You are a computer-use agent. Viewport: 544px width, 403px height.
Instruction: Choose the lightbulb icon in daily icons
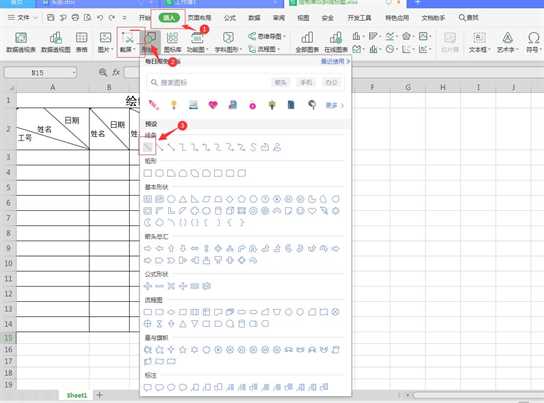click(x=174, y=105)
